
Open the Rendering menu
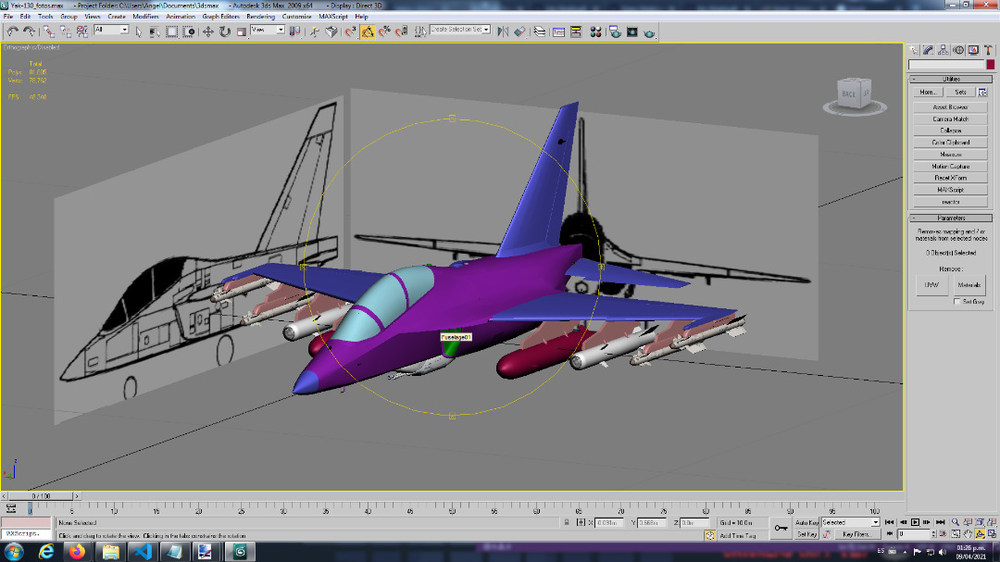tap(260, 17)
